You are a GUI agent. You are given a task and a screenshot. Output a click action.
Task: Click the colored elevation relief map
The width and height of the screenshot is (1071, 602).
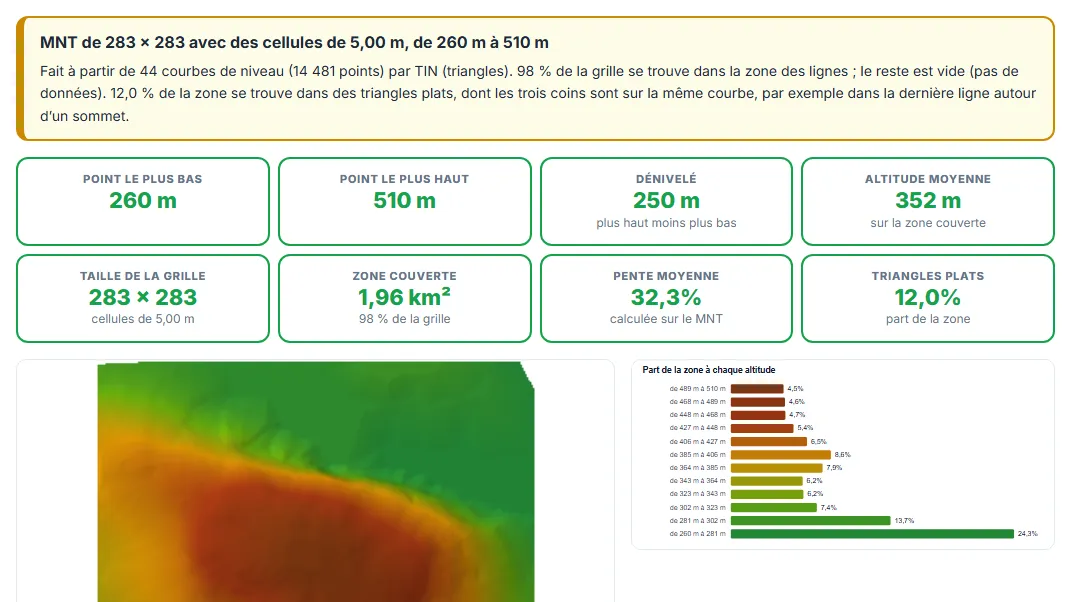pyautogui.click(x=316, y=482)
